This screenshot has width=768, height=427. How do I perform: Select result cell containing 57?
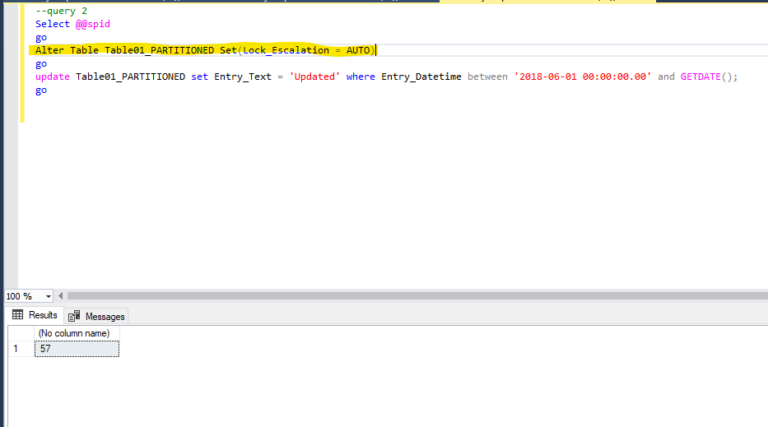click(x=75, y=348)
